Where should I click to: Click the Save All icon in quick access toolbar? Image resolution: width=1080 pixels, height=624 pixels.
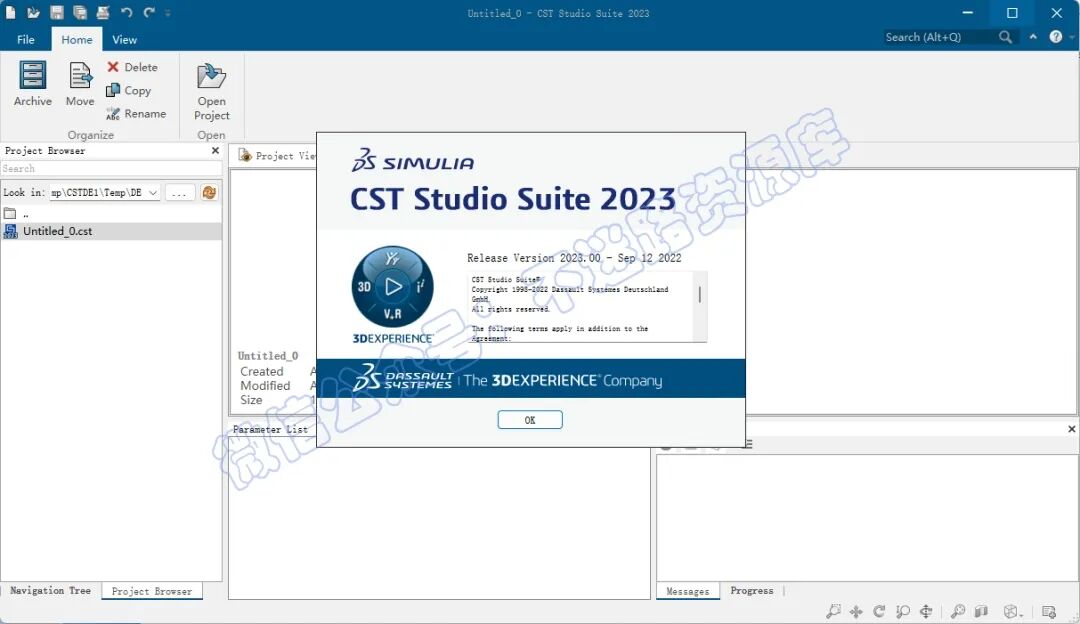click(80, 12)
